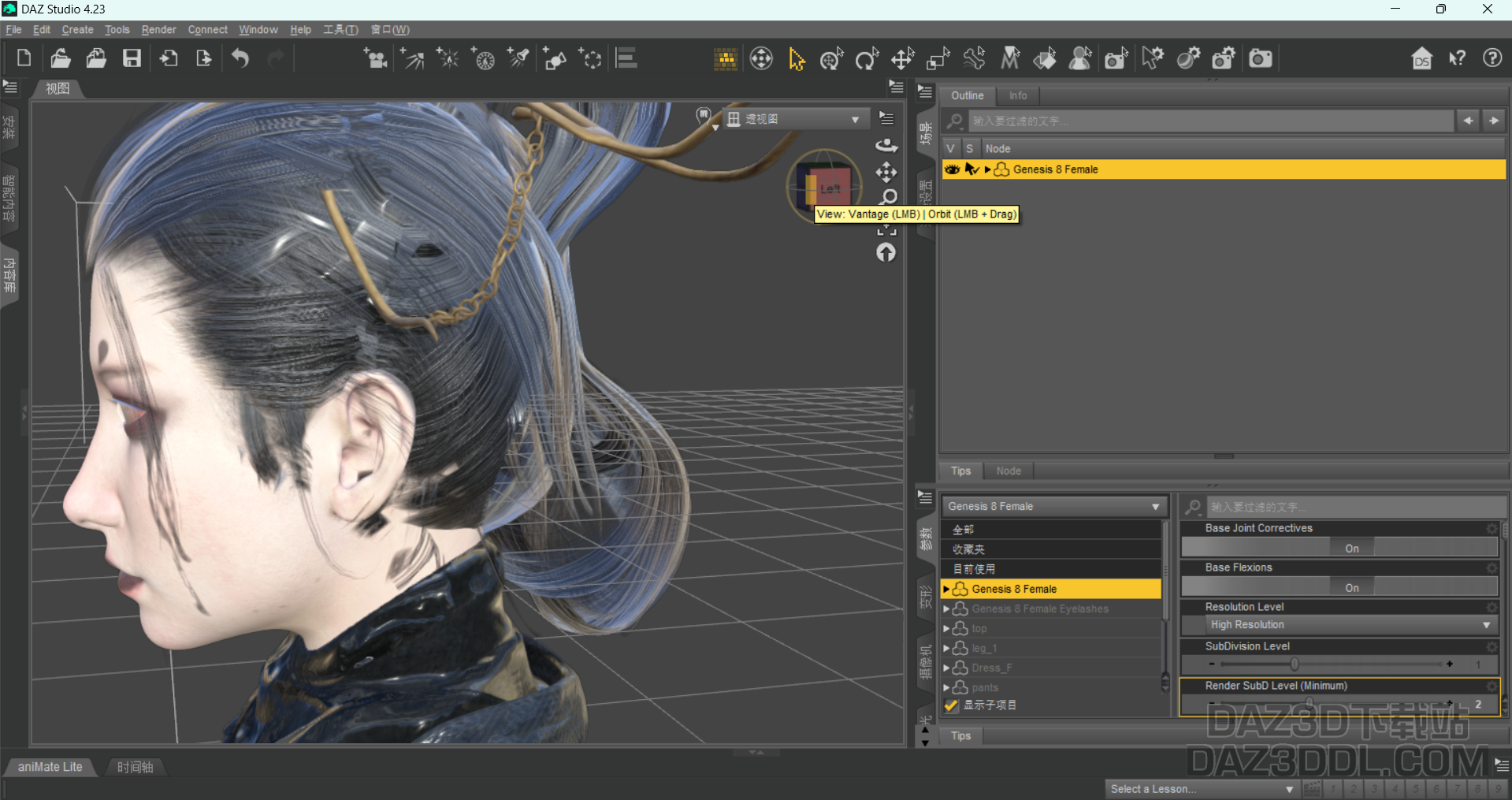The height and width of the screenshot is (800, 1512).
Task: Click the Outline filter left arrow button
Action: 1468,121
